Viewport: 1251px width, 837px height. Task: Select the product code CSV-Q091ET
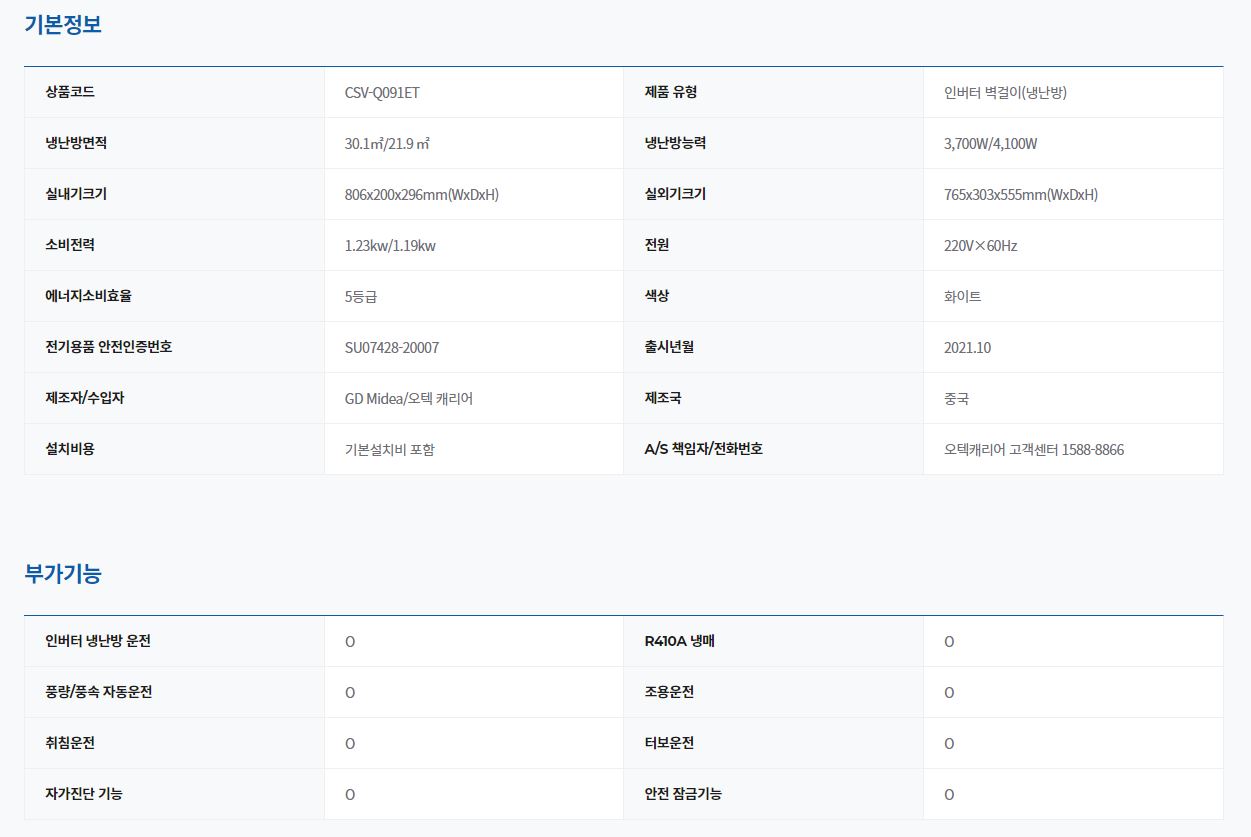(x=382, y=93)
